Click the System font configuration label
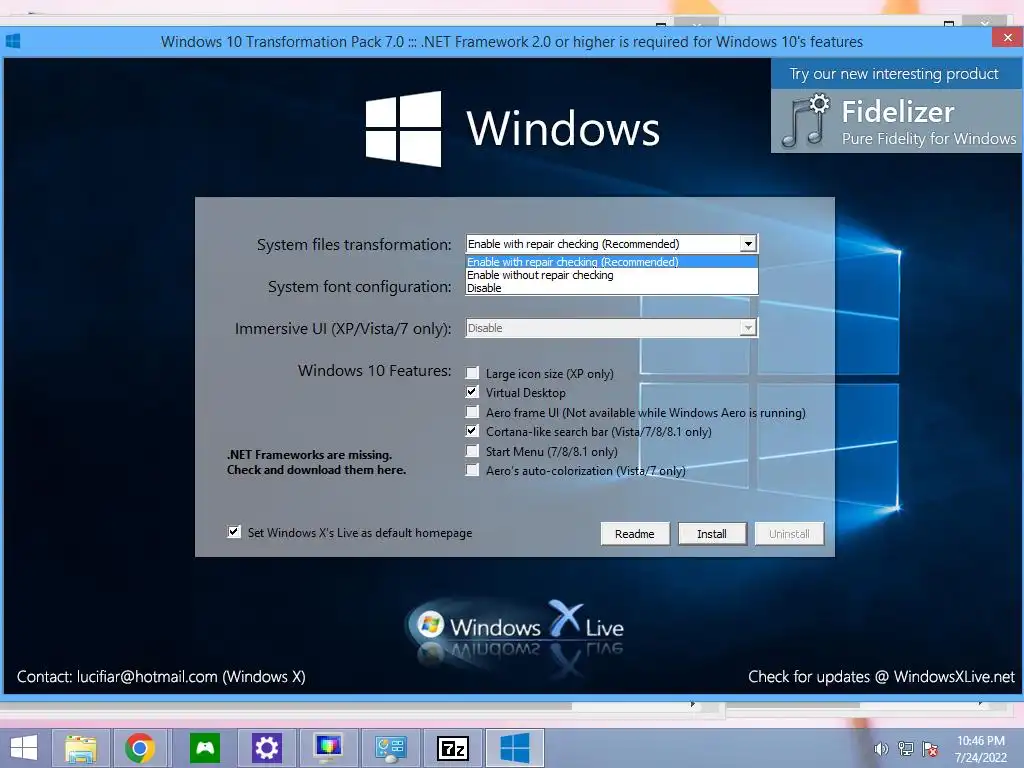The image size is (1024, 768). (x=359, y=287)
